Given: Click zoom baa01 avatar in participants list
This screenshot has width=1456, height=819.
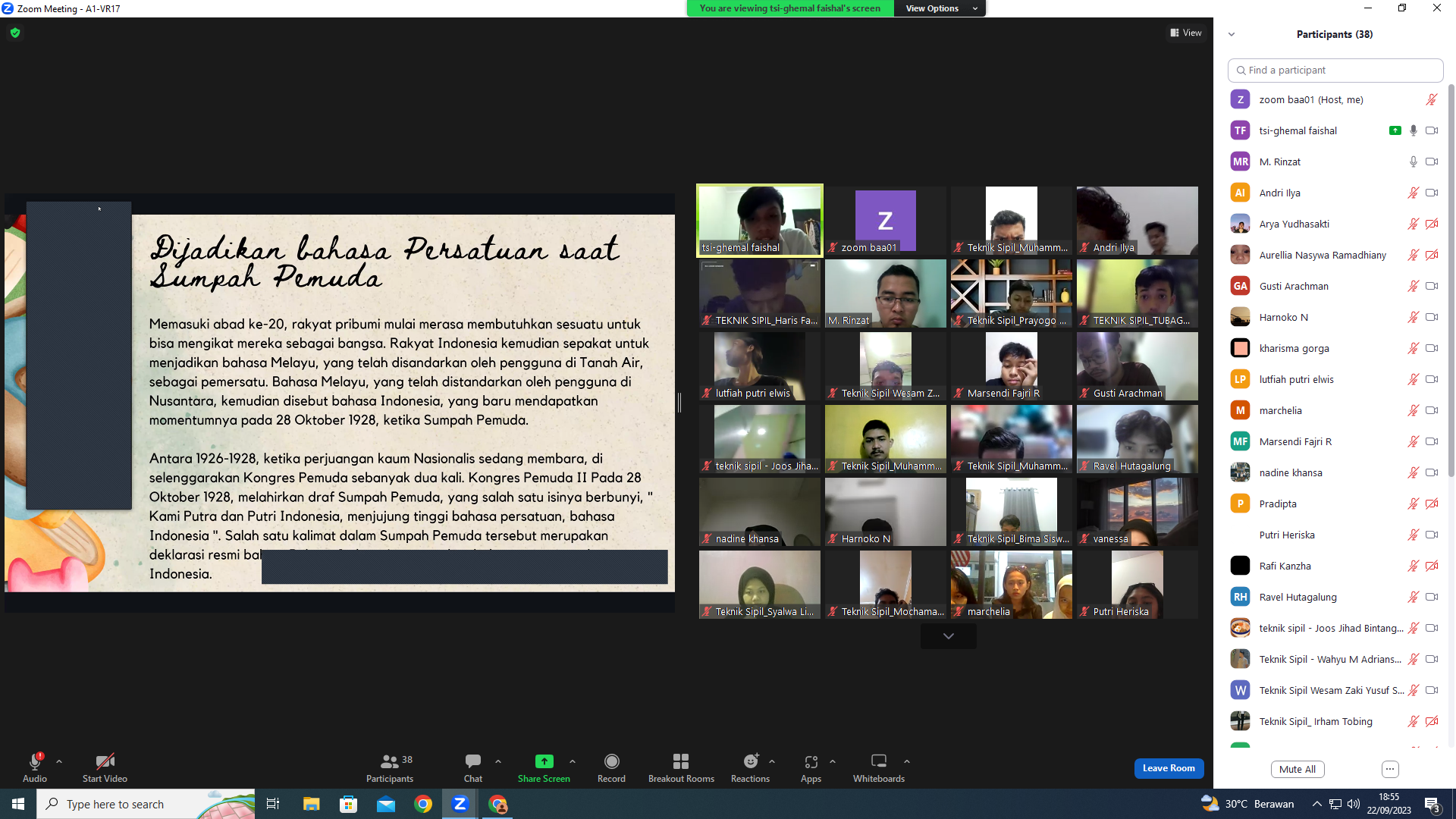Looking at the screenshot, I should point(1240,99).
